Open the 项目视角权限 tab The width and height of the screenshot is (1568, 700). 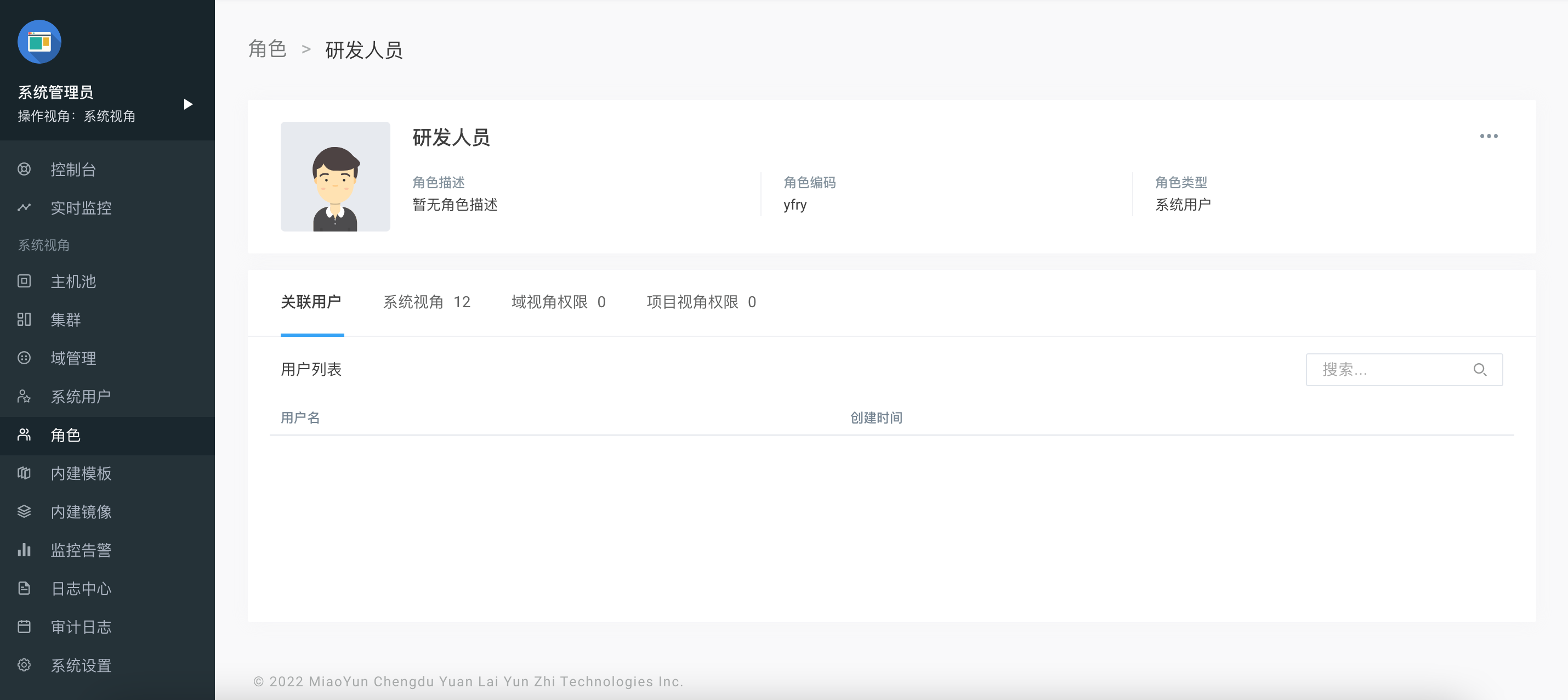(701, 302)
